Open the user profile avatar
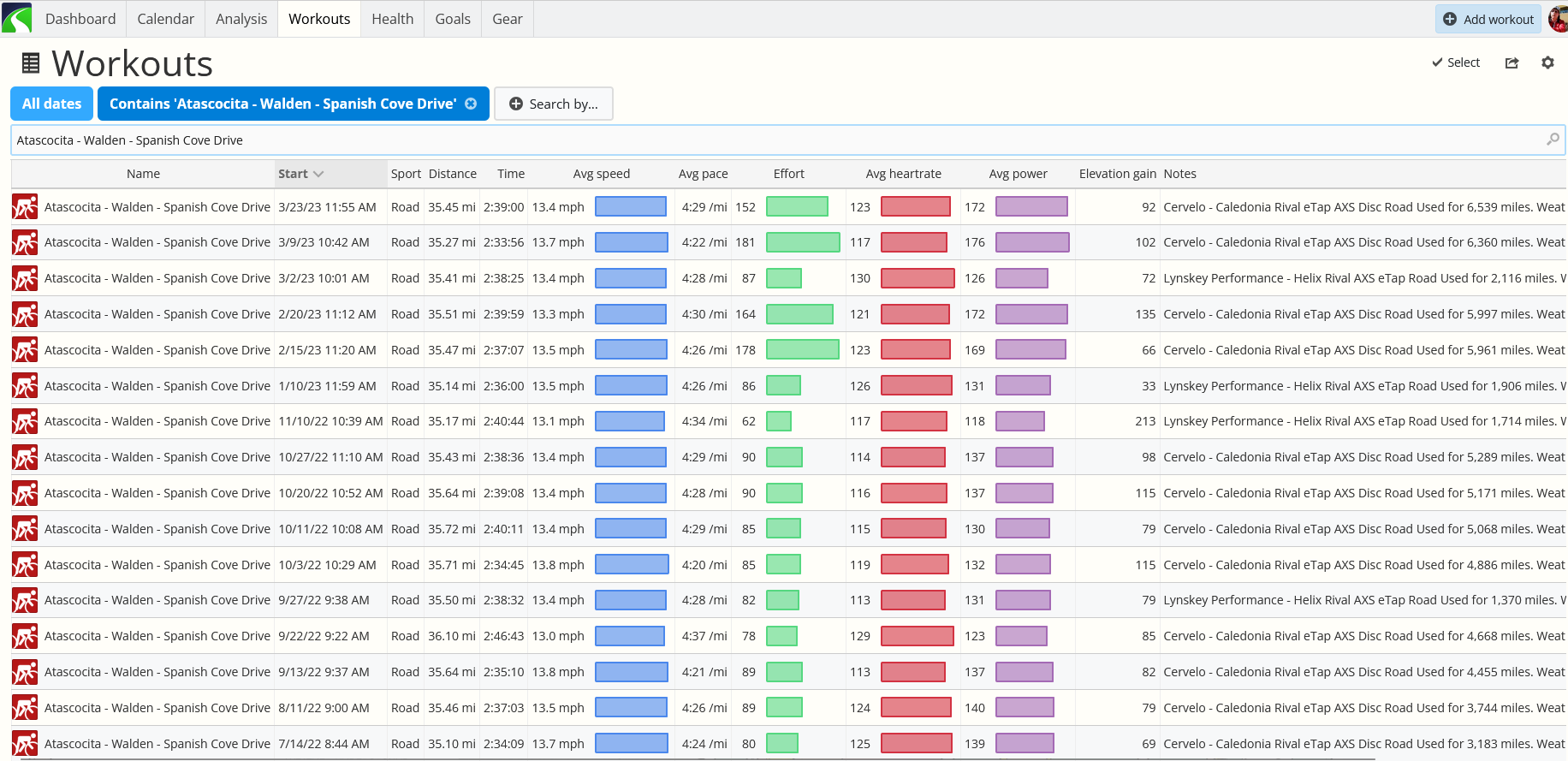Viewport: 1568px width, 761px height. point(1558,19)
